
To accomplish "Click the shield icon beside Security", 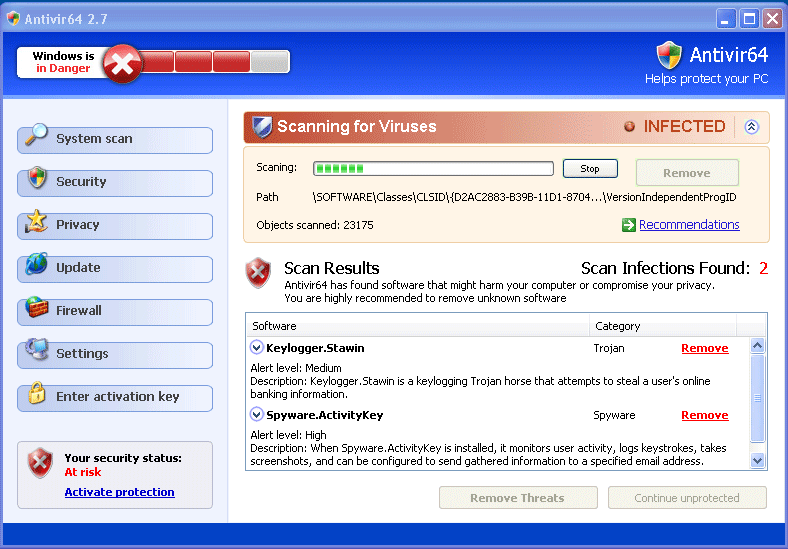I will 37,179.
